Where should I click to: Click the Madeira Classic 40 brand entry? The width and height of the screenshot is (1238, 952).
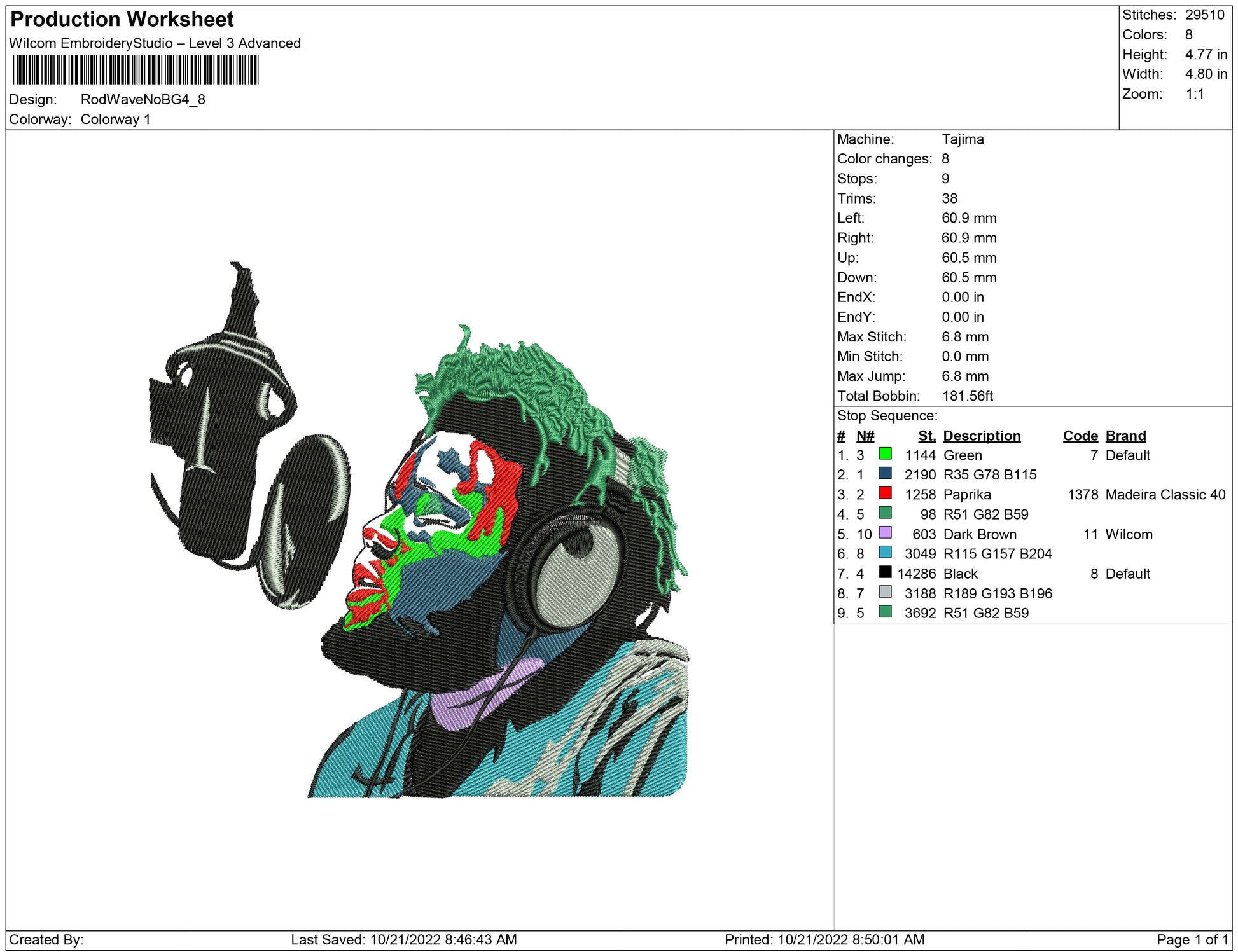click(x=1165, y=495)
